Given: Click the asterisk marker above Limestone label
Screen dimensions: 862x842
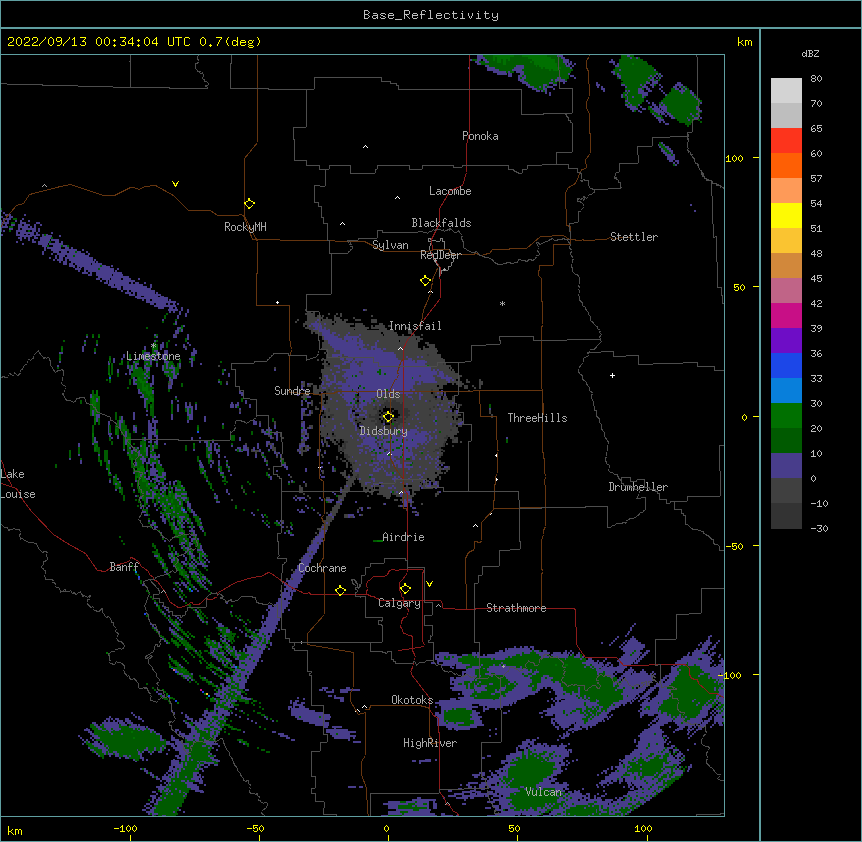Looking at the screenshot, I should (x=153, y=346).
